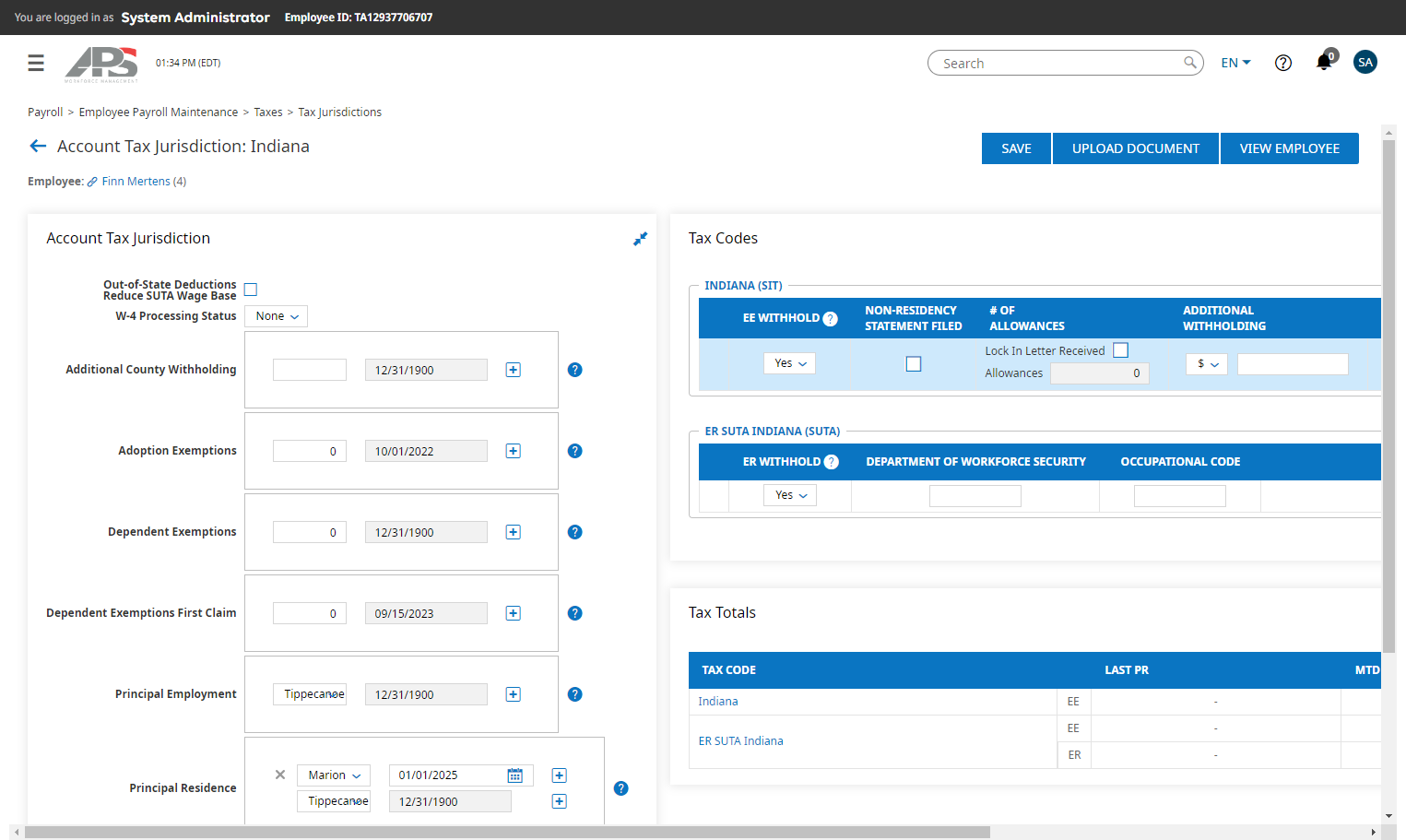Open the ER Withhold Yes dropdown
The image size is (1406, 840).
click(x=790, y=495)
